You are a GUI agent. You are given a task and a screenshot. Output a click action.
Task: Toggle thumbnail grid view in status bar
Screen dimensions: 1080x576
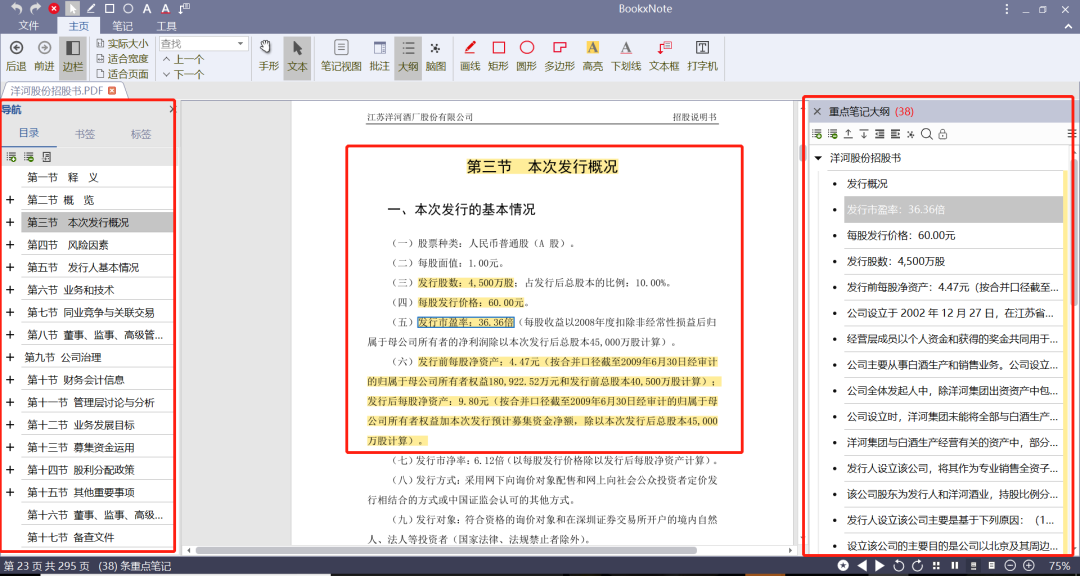(x=936, y=566)
